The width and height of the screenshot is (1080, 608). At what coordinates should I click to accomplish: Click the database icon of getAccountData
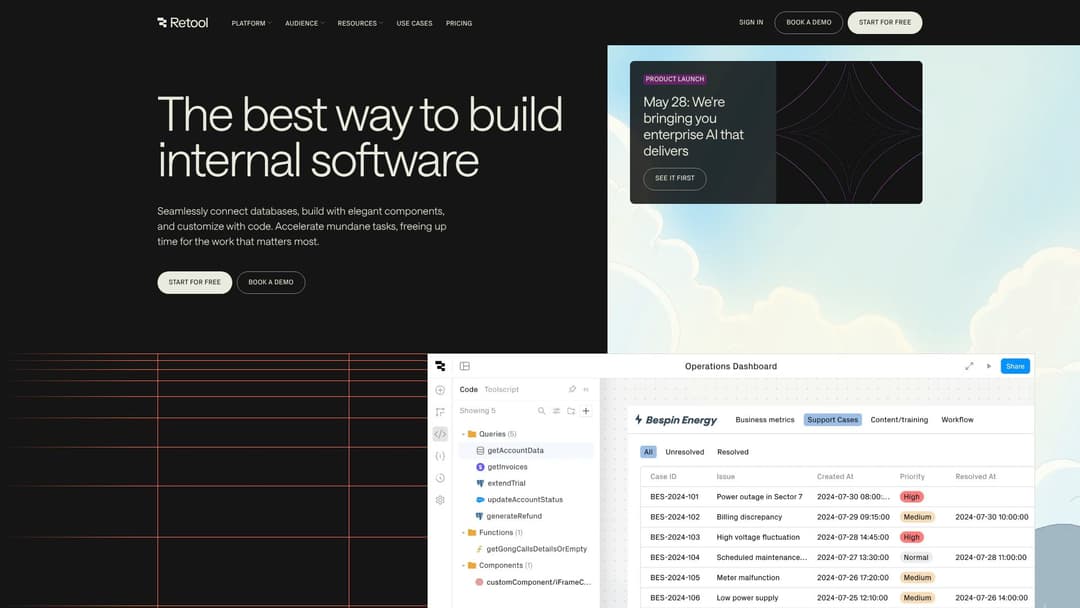click(x=480, y=450)
